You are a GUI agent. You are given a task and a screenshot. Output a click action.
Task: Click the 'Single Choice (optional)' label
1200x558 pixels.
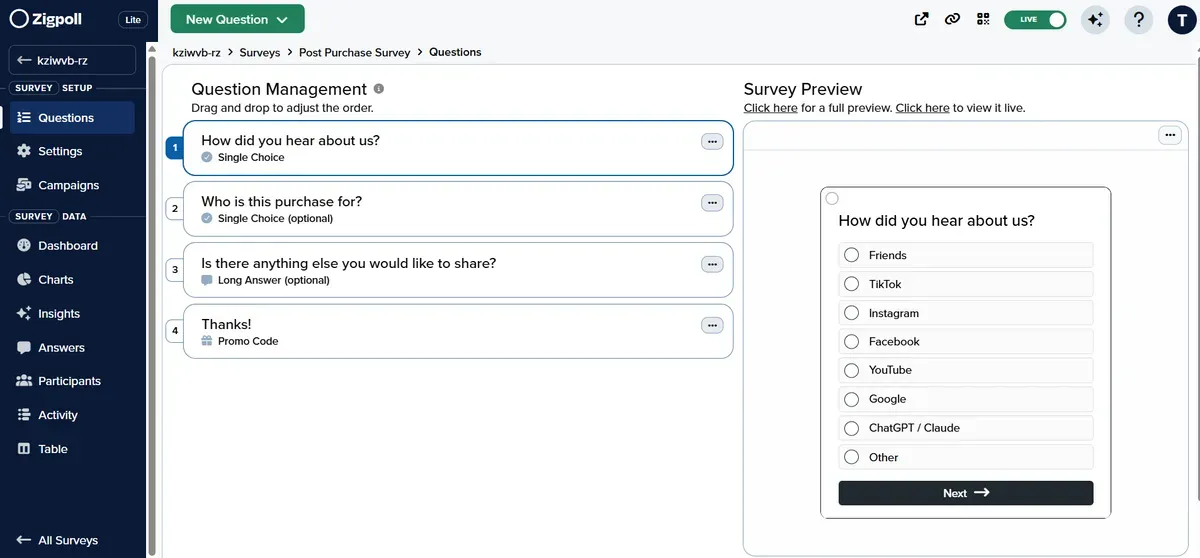(275, 218)
